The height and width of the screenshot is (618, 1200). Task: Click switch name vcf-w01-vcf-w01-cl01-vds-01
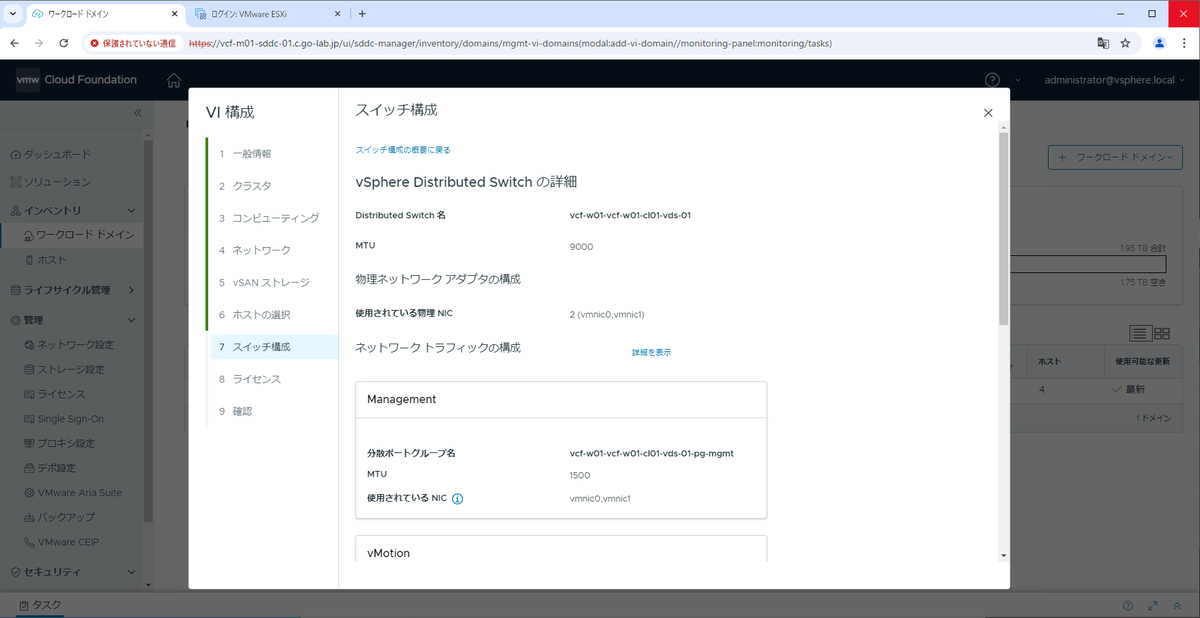click(630, 215)
